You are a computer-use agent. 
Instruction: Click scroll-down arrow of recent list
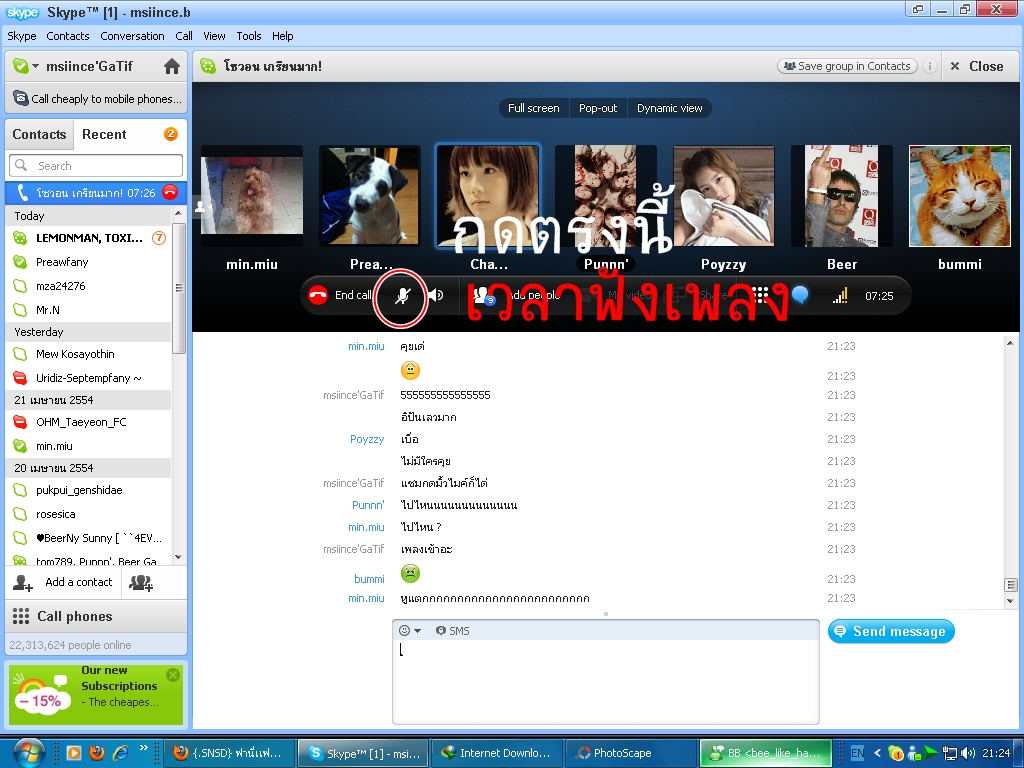[178, 558]
